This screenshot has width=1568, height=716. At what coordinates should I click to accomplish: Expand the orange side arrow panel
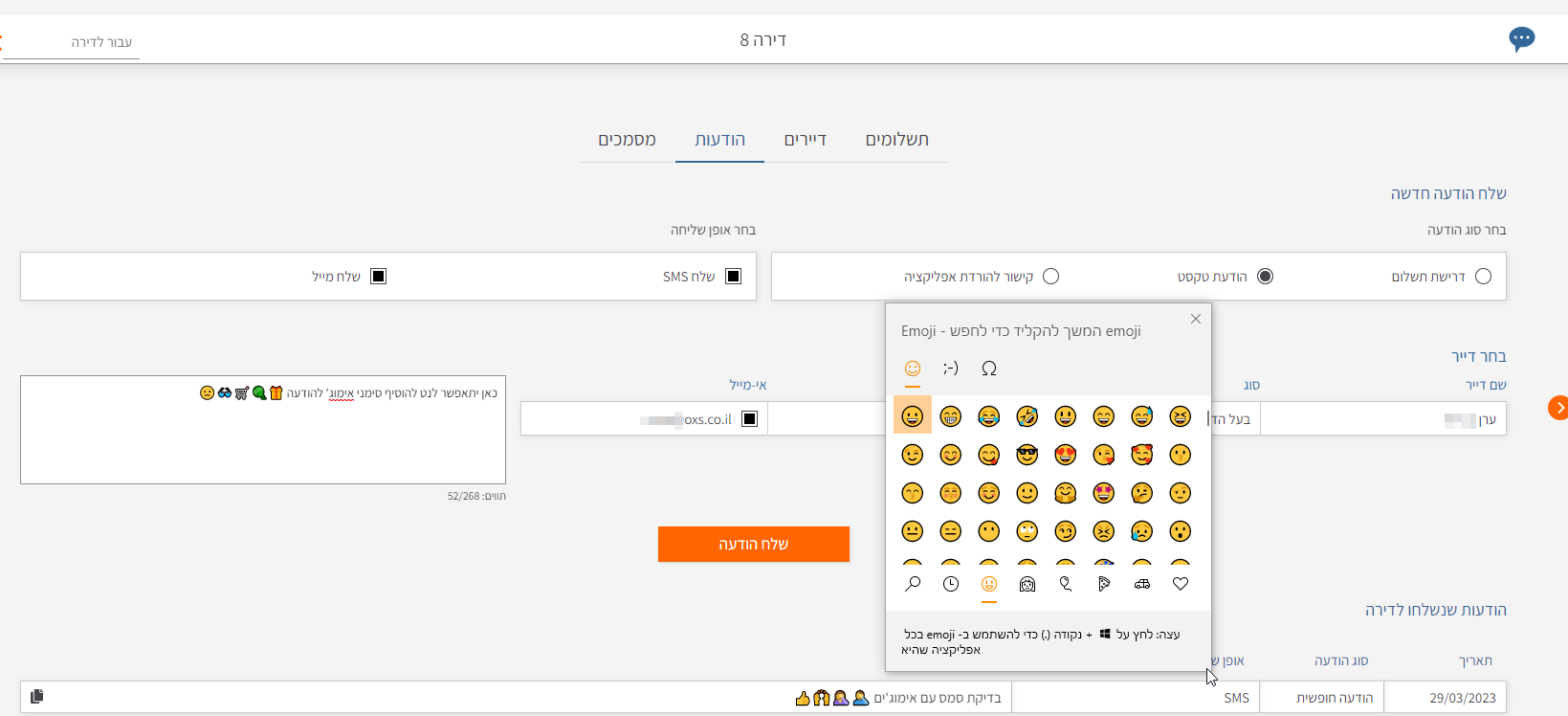(1557, 408)
